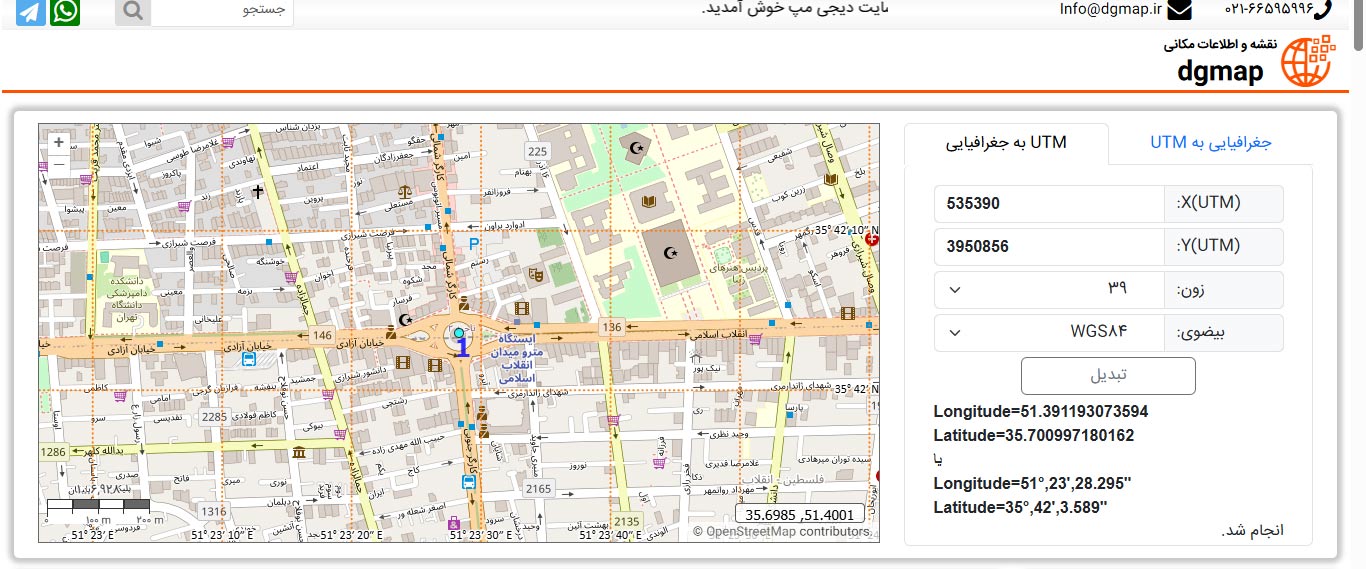This screenshot has height=569, width=1366.
Task: Switch to جغرافیایی به UTM tab
Action: click(x=1210, y=143)
